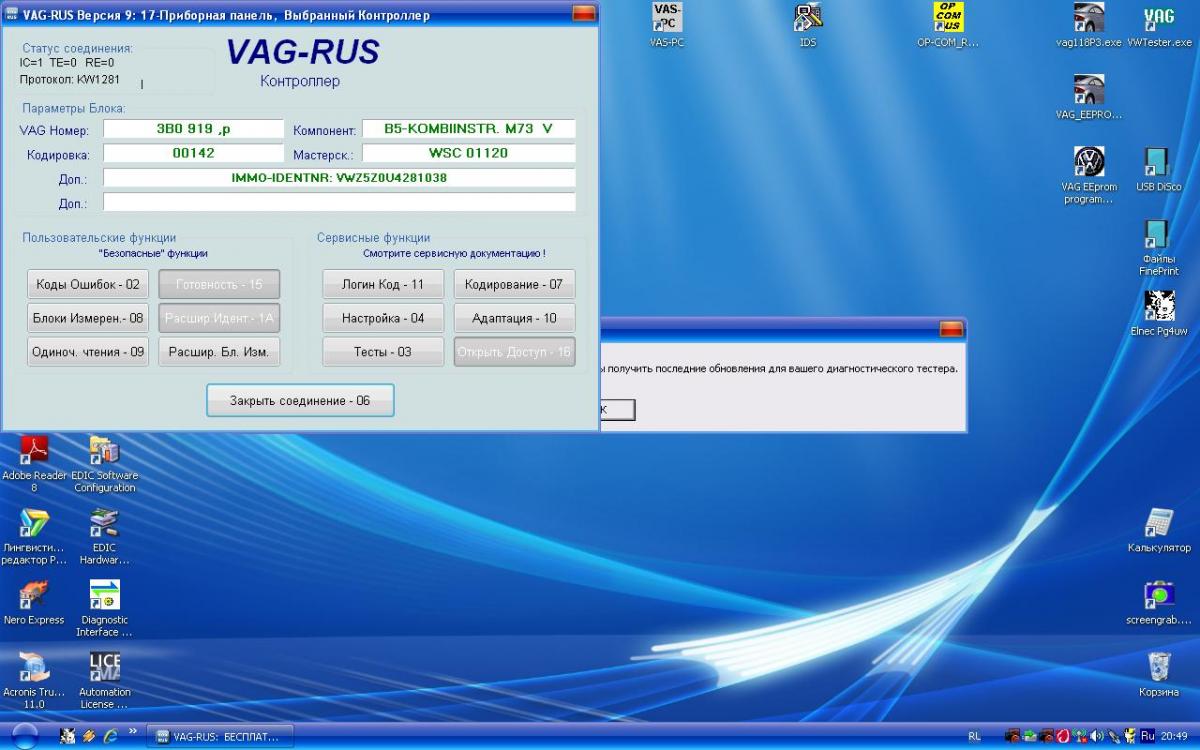Click the VAG Номер field

coord(194,129)
